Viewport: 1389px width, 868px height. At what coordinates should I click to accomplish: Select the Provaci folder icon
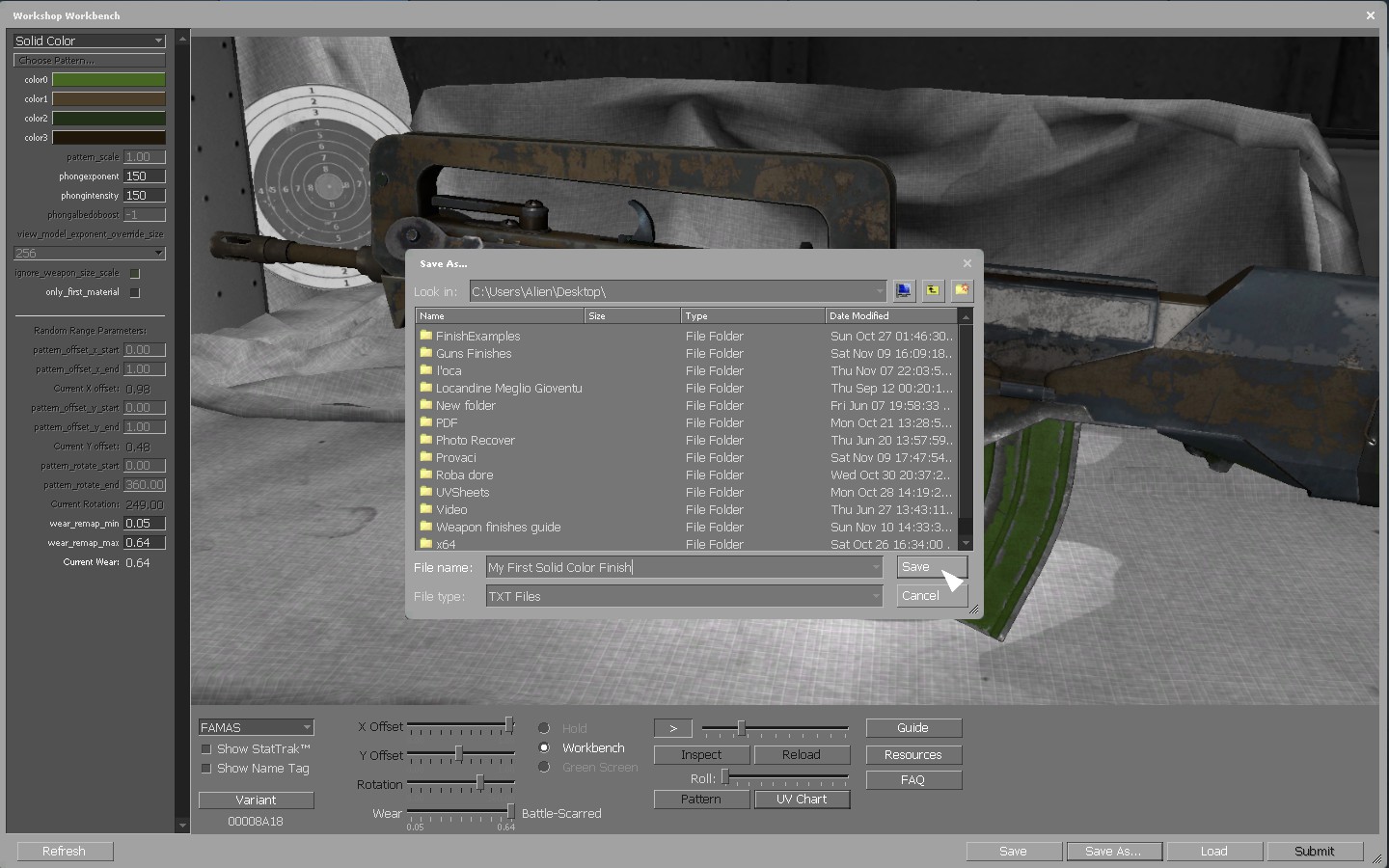tap(425, 457)
